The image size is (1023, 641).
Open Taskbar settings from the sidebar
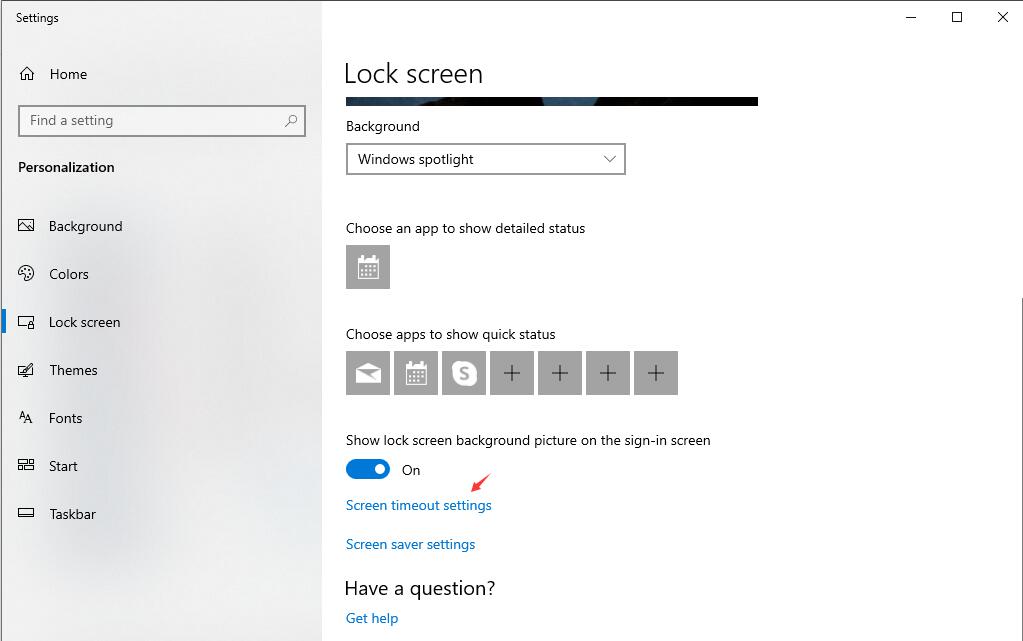(x=72, y=514)
